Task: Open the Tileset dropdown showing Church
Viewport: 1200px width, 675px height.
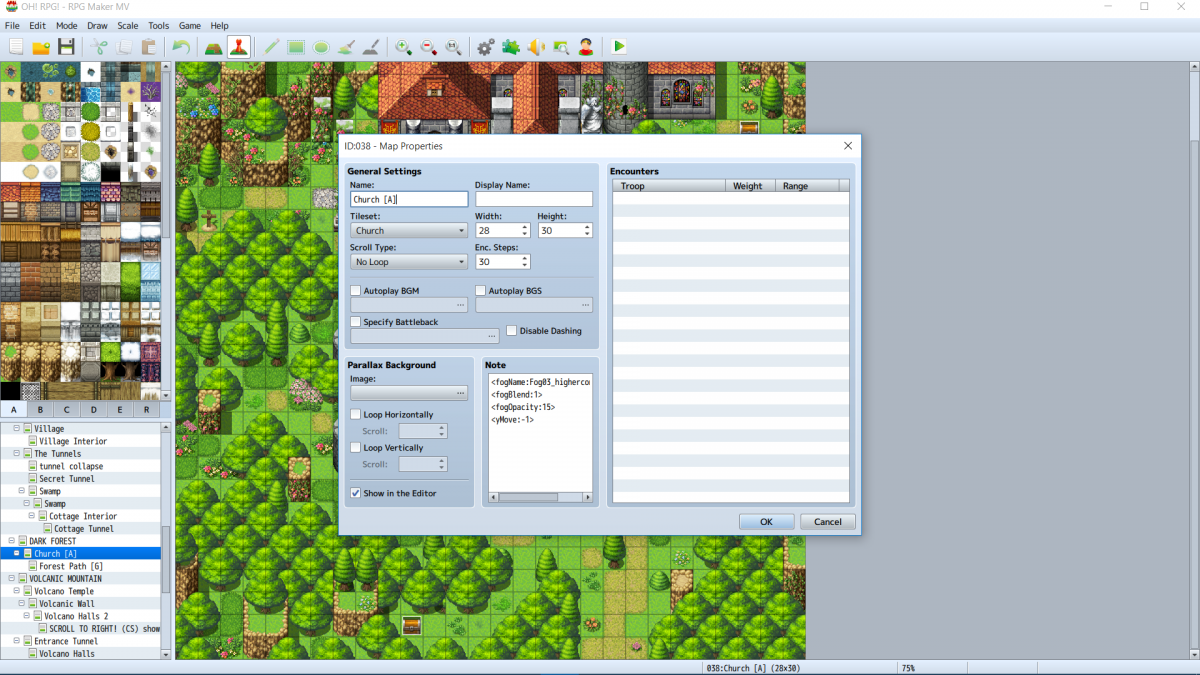Action: point(409,230)
